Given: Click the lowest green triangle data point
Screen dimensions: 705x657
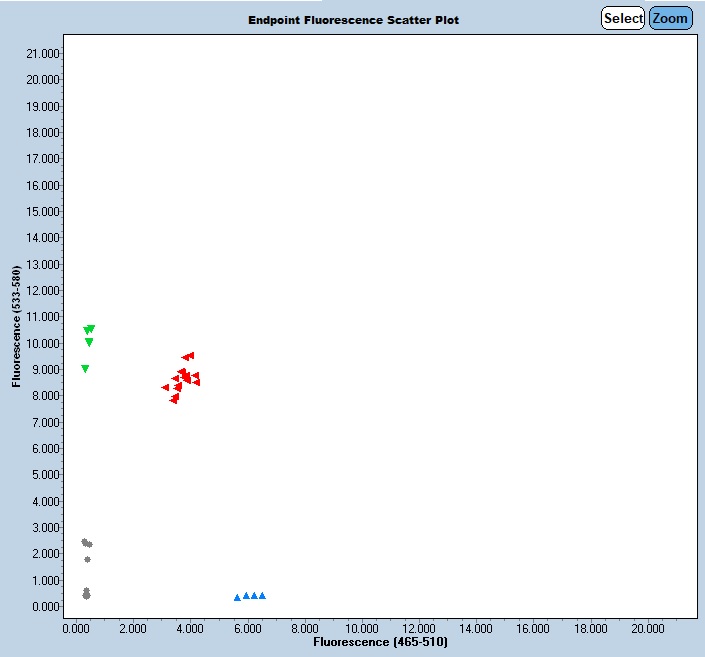Looking at the screenshot, I should [85, 369].
